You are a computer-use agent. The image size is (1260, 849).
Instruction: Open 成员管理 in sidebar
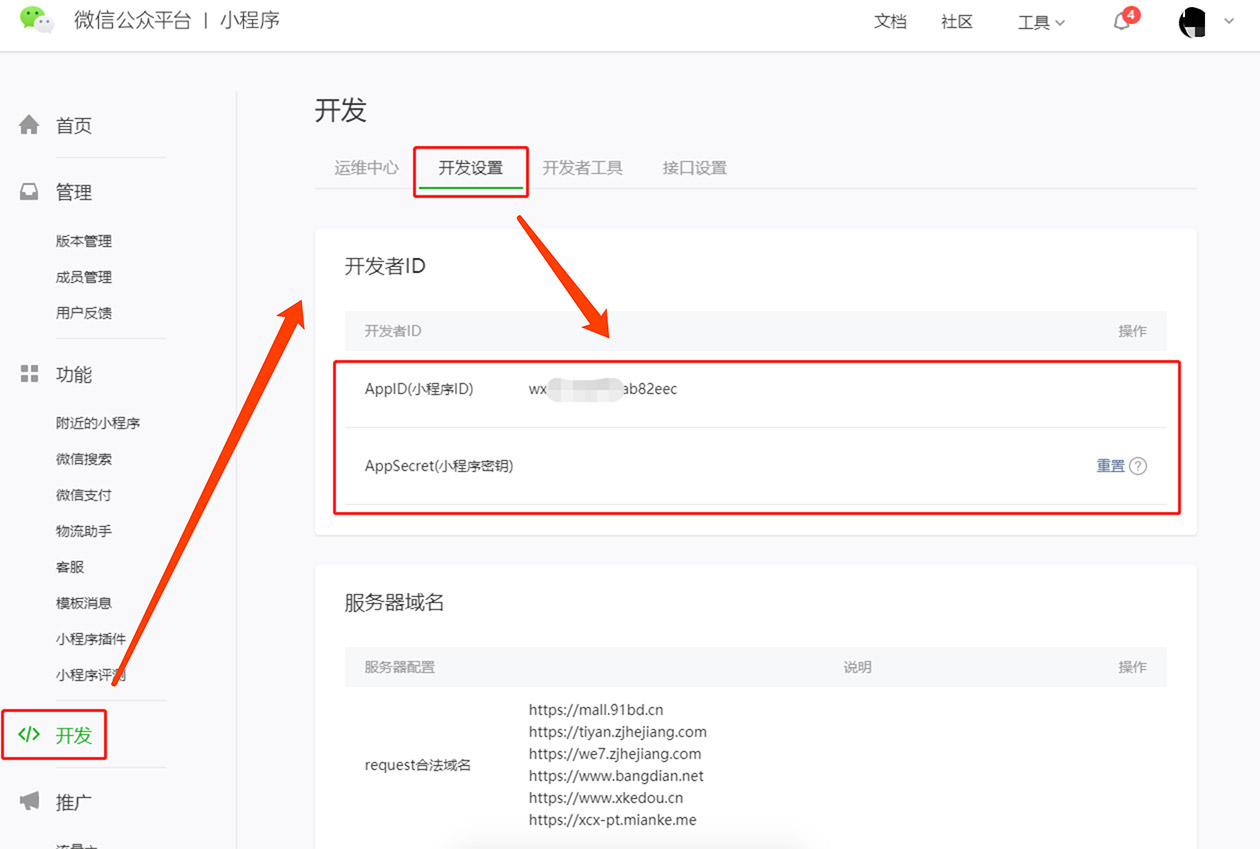[x=84, y=277]
